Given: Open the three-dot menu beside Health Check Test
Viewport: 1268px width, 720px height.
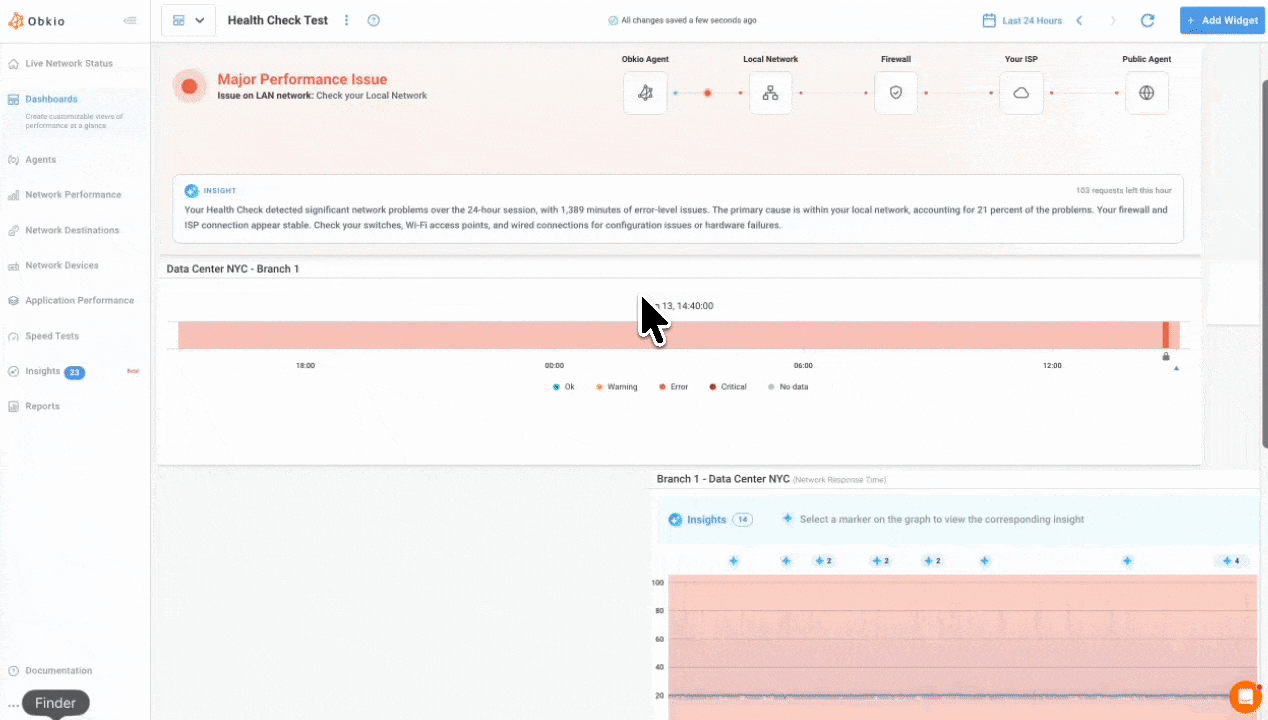Looking at the screenshot, I should pos(347,20).
